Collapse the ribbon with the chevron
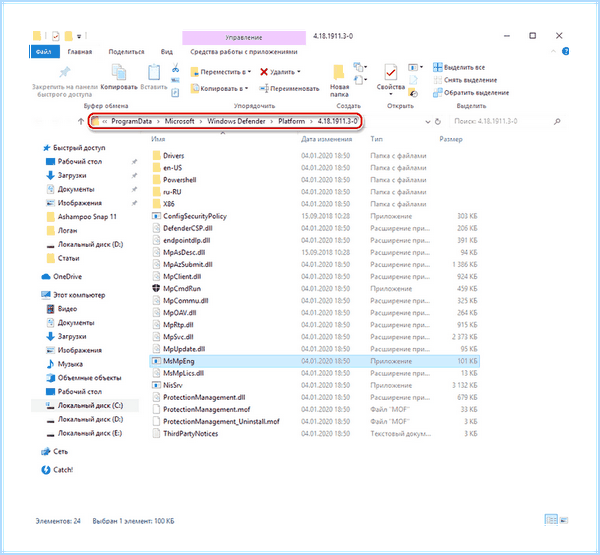600x555 pixels. [x=553, y=51]
